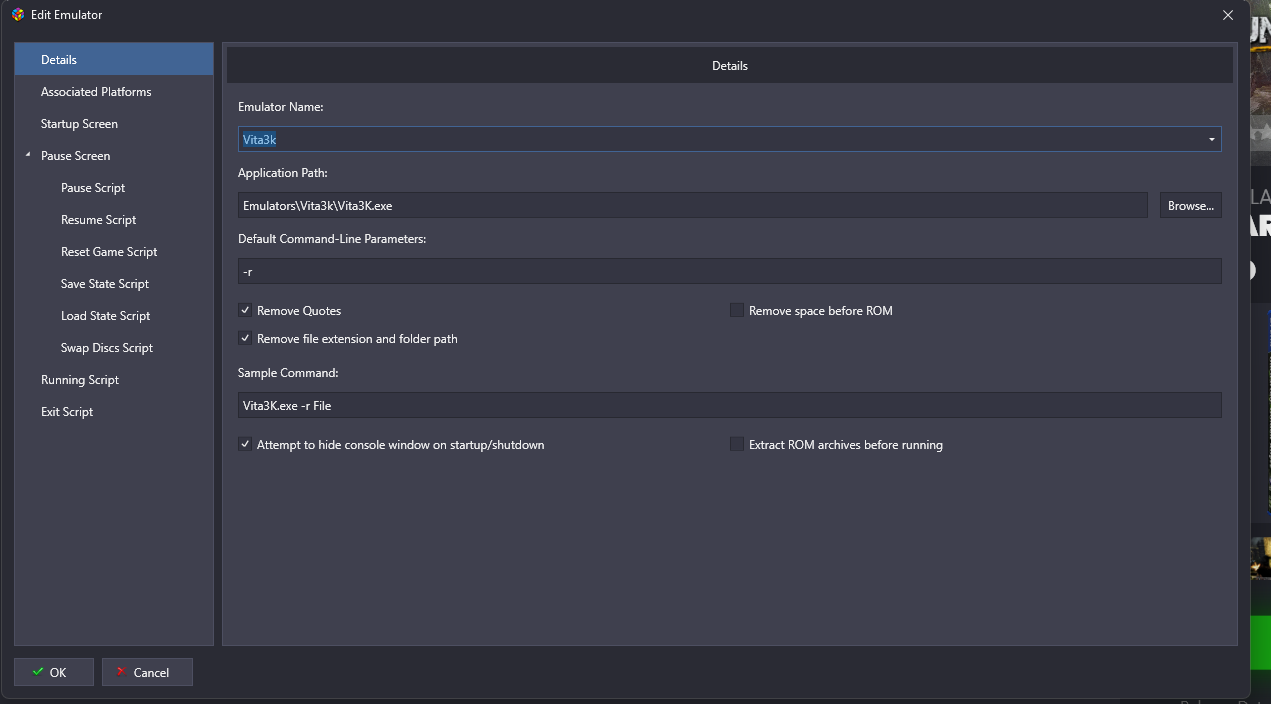
Task: Collapse the Pause Screen tree node
Action: click(28, 156)
